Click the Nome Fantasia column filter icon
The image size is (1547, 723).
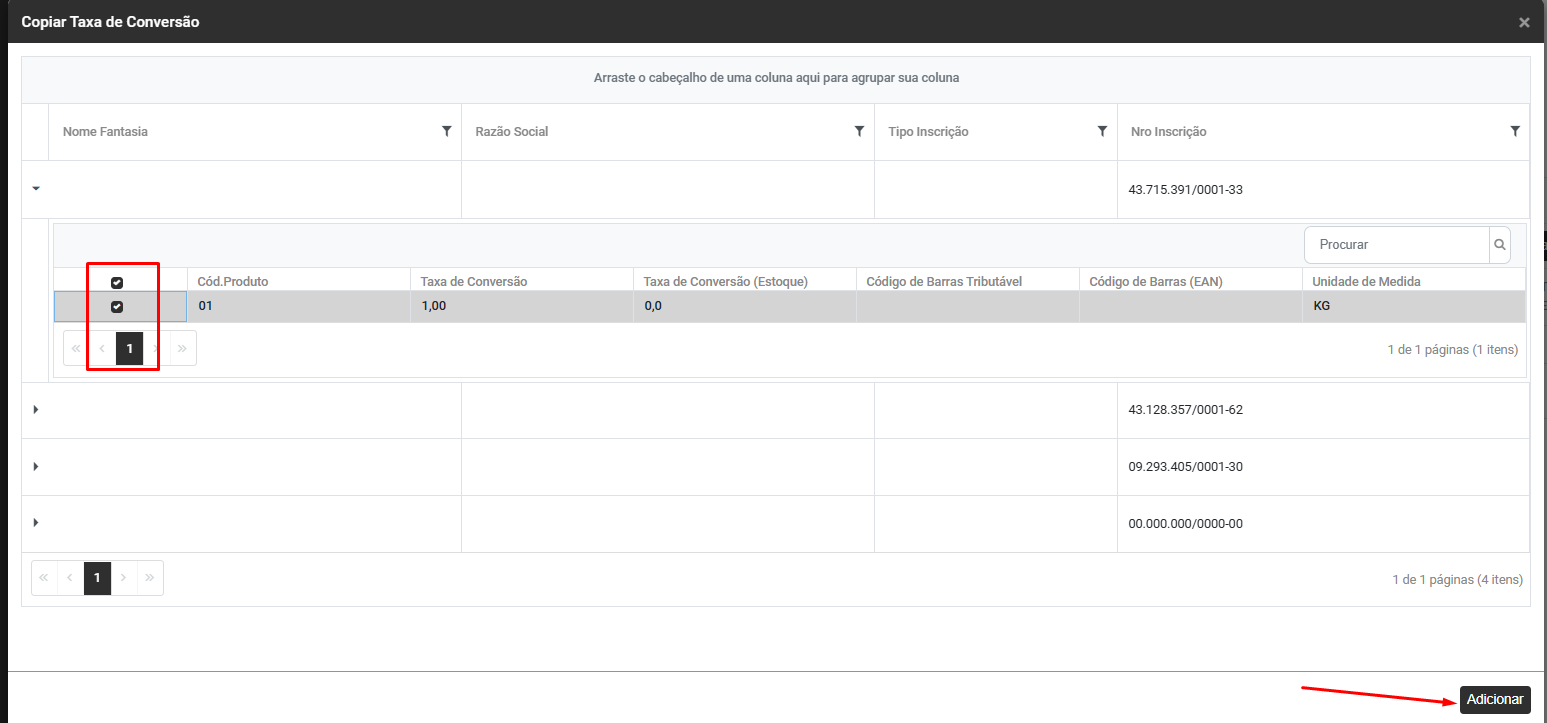(446, 131)
